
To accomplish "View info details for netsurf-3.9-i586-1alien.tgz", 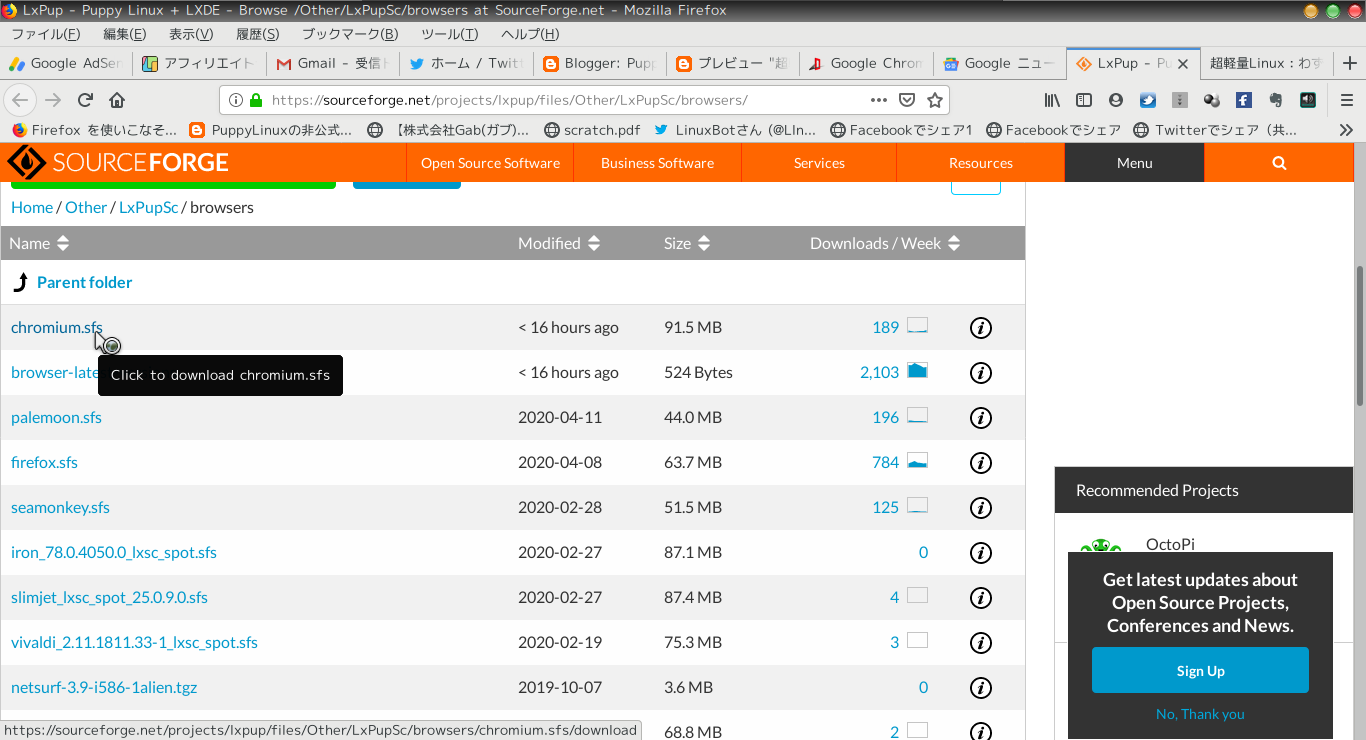I will [x=981, y=688].
